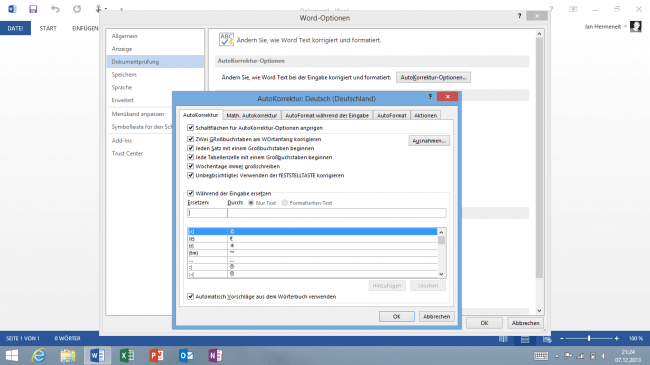Screen dimensions: 650x365
Task: Toggle unbeabsichtigtes Verwenden der FESTSTELLTASTE korrigieren
Action: pyautogui.click(x=191, y=175)
